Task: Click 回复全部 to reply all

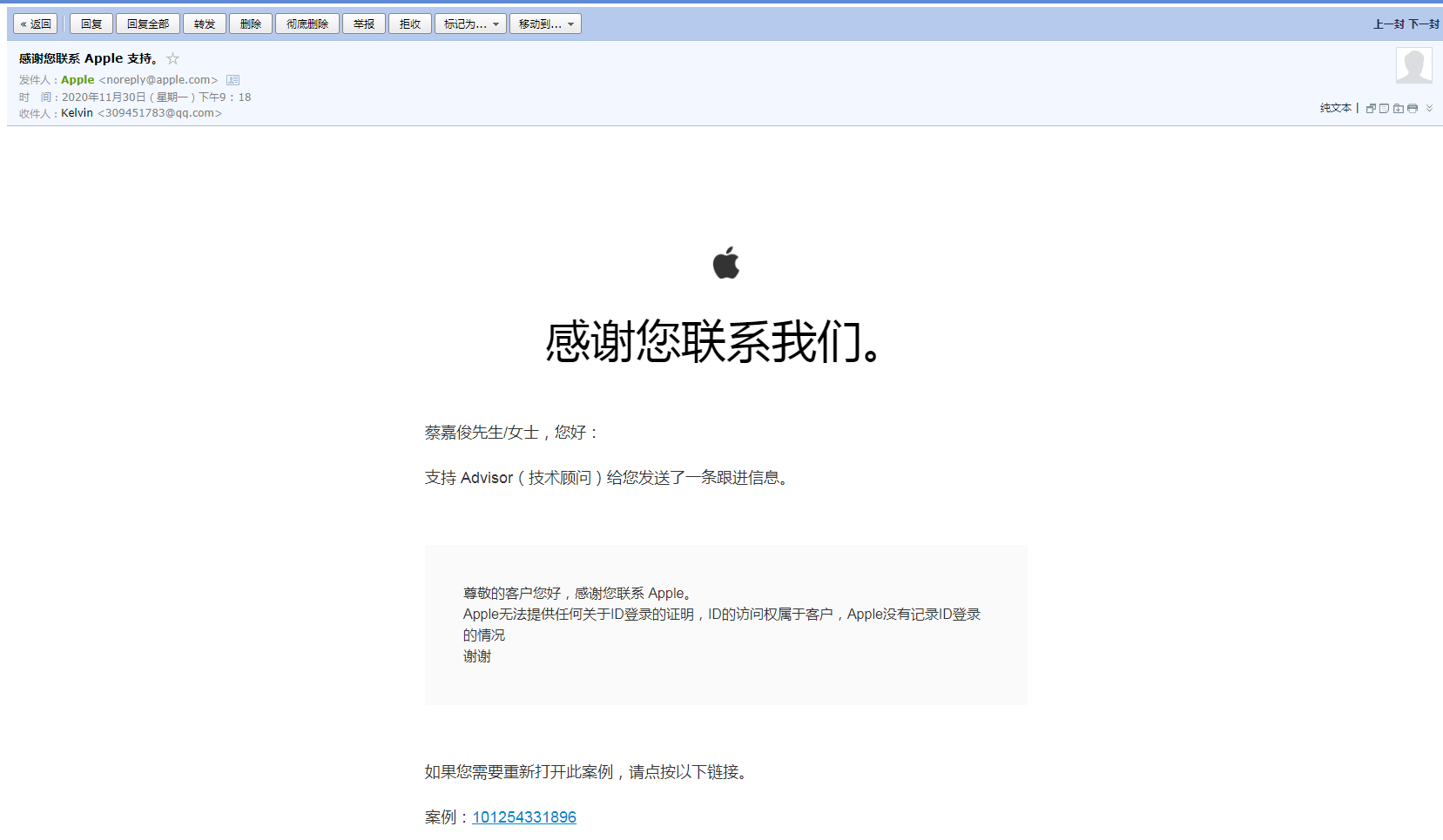Action: click(x=148, y=24)
